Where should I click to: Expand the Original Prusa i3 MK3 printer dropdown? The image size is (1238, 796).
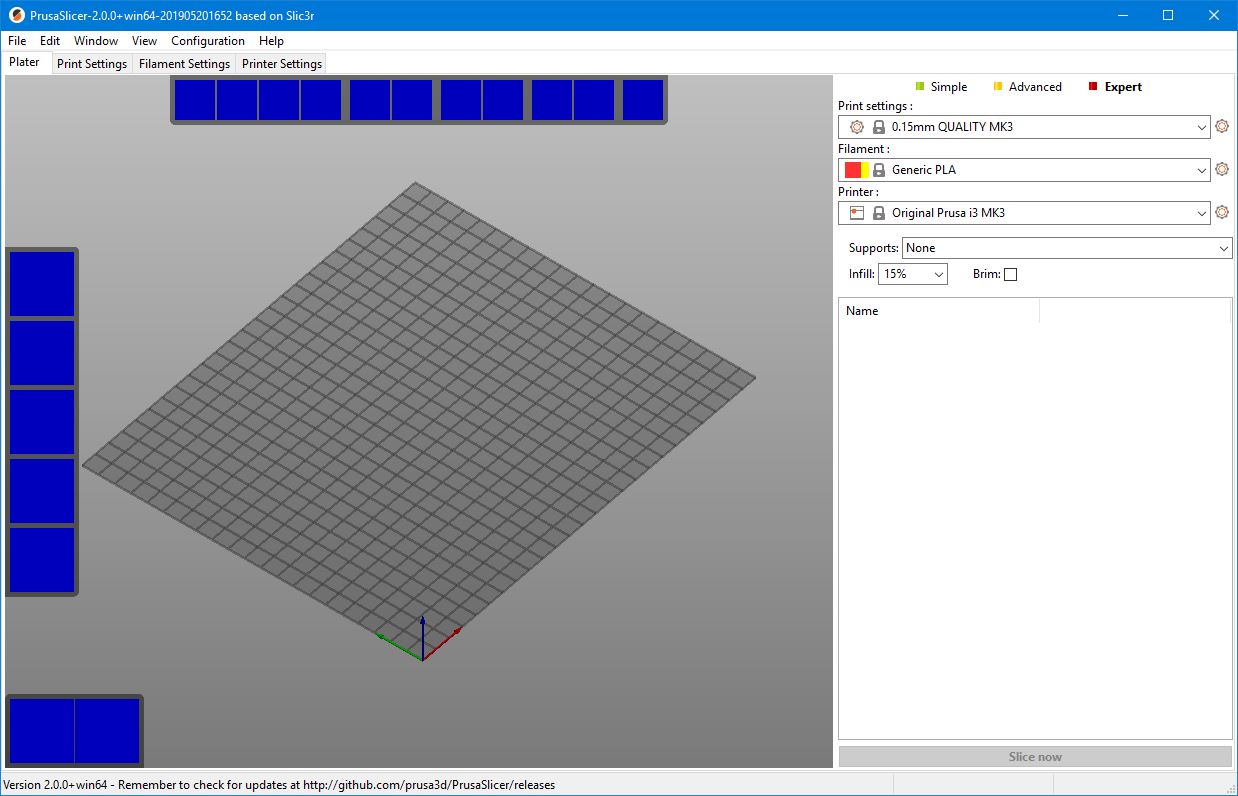point(1202,213)
